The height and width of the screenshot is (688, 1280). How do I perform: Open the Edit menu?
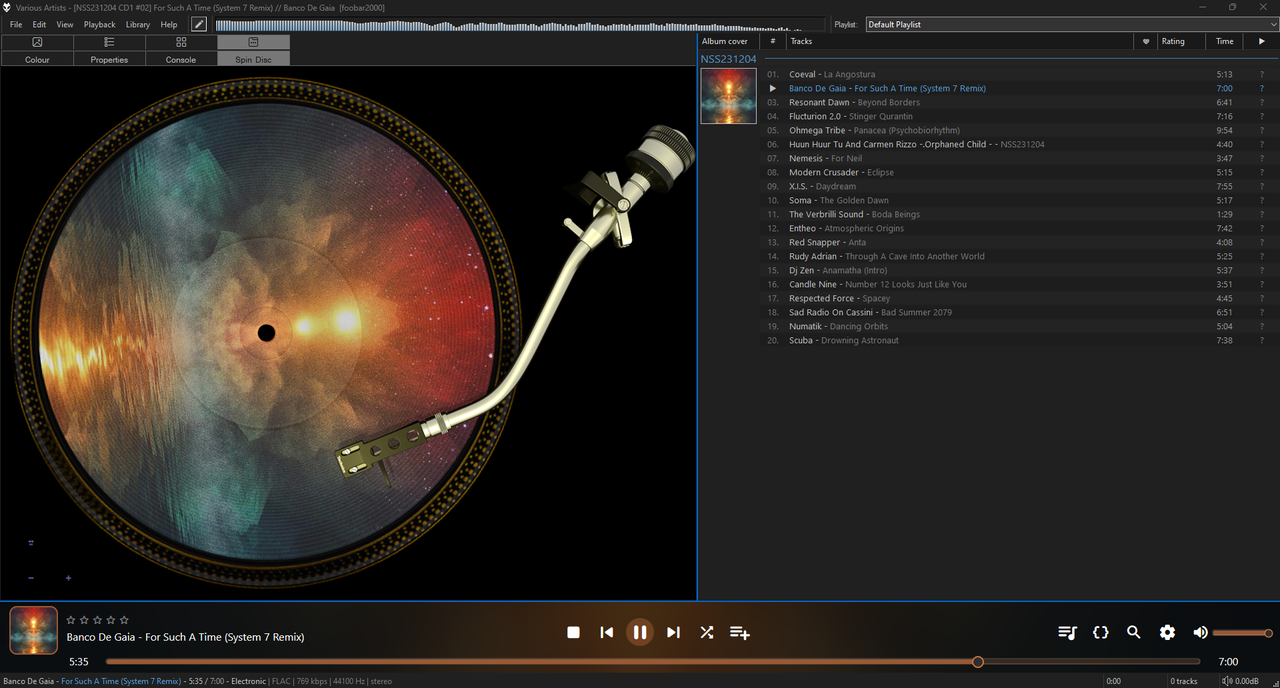tap(39, 24)
